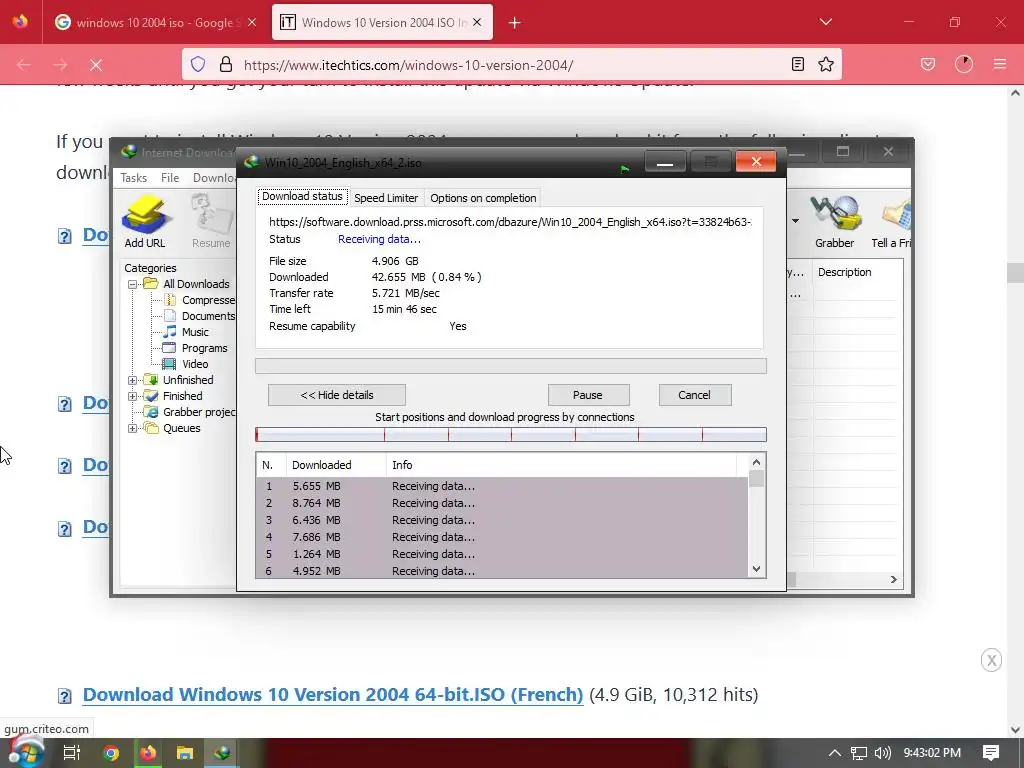Open Task View on the taskbar

pos(72,753)
